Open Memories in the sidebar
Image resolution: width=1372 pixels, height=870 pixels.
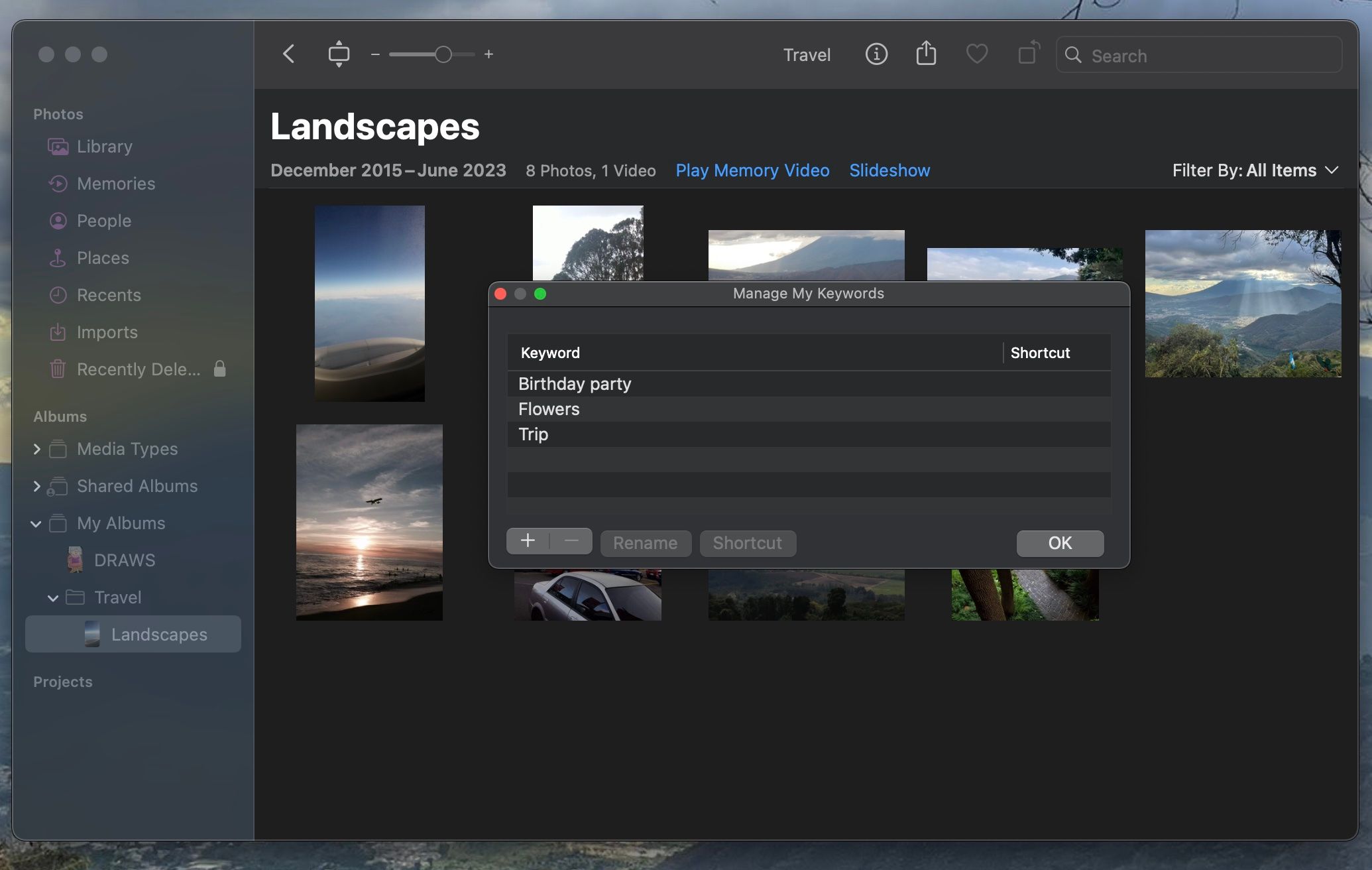(x=115, y=184)
